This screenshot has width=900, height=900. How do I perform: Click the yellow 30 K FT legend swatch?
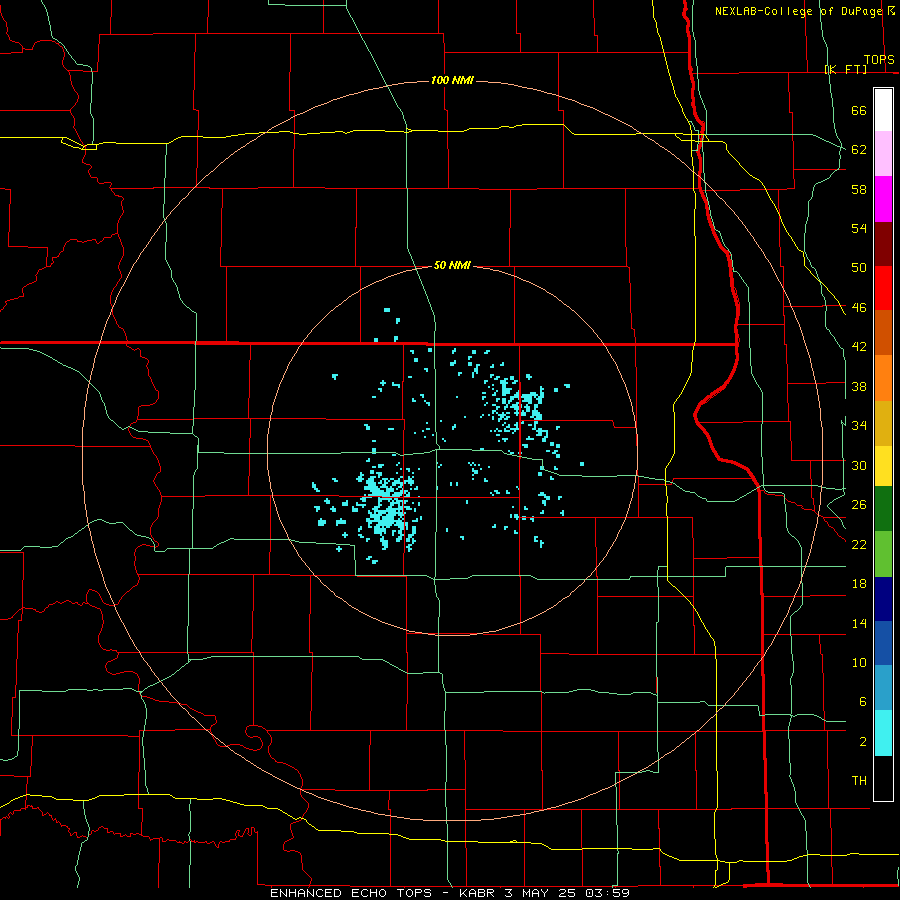point(883,466)
